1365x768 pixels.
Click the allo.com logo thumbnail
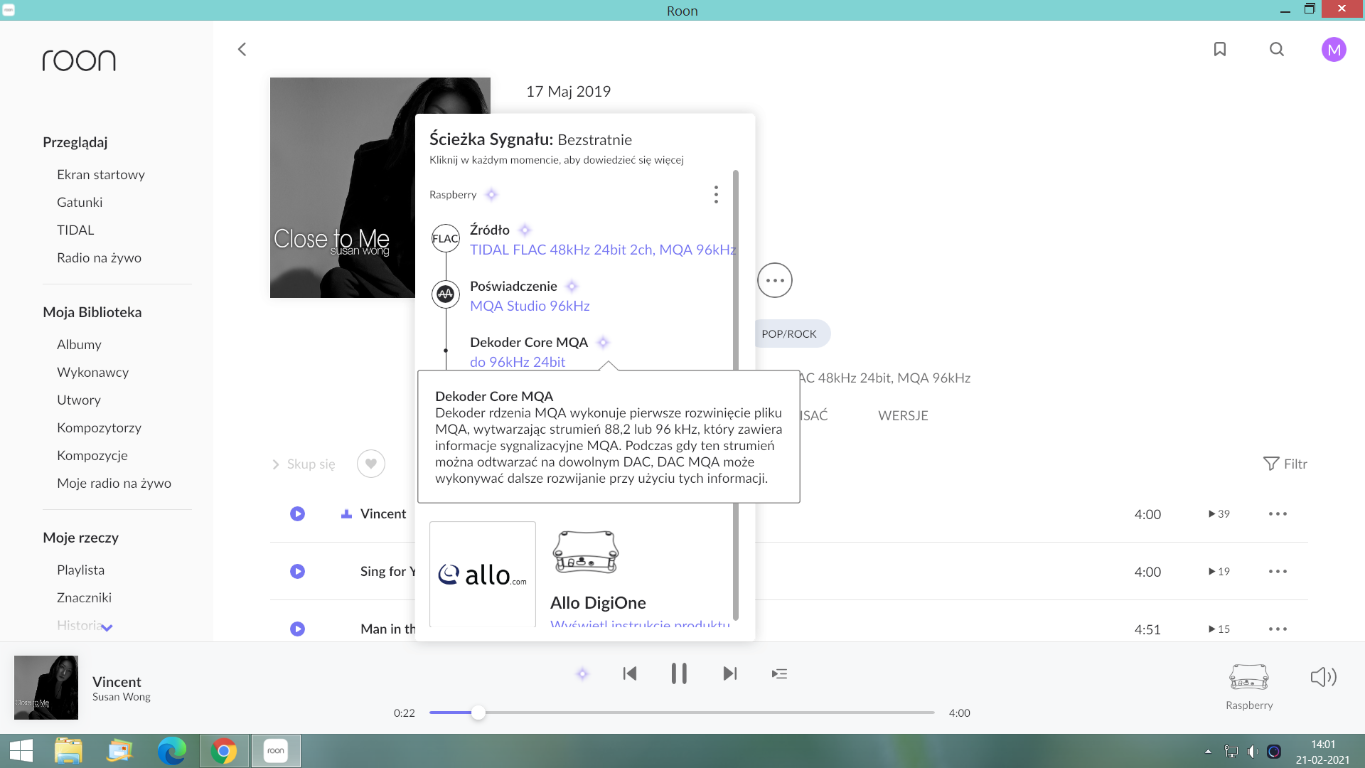[x=482, y=574]
